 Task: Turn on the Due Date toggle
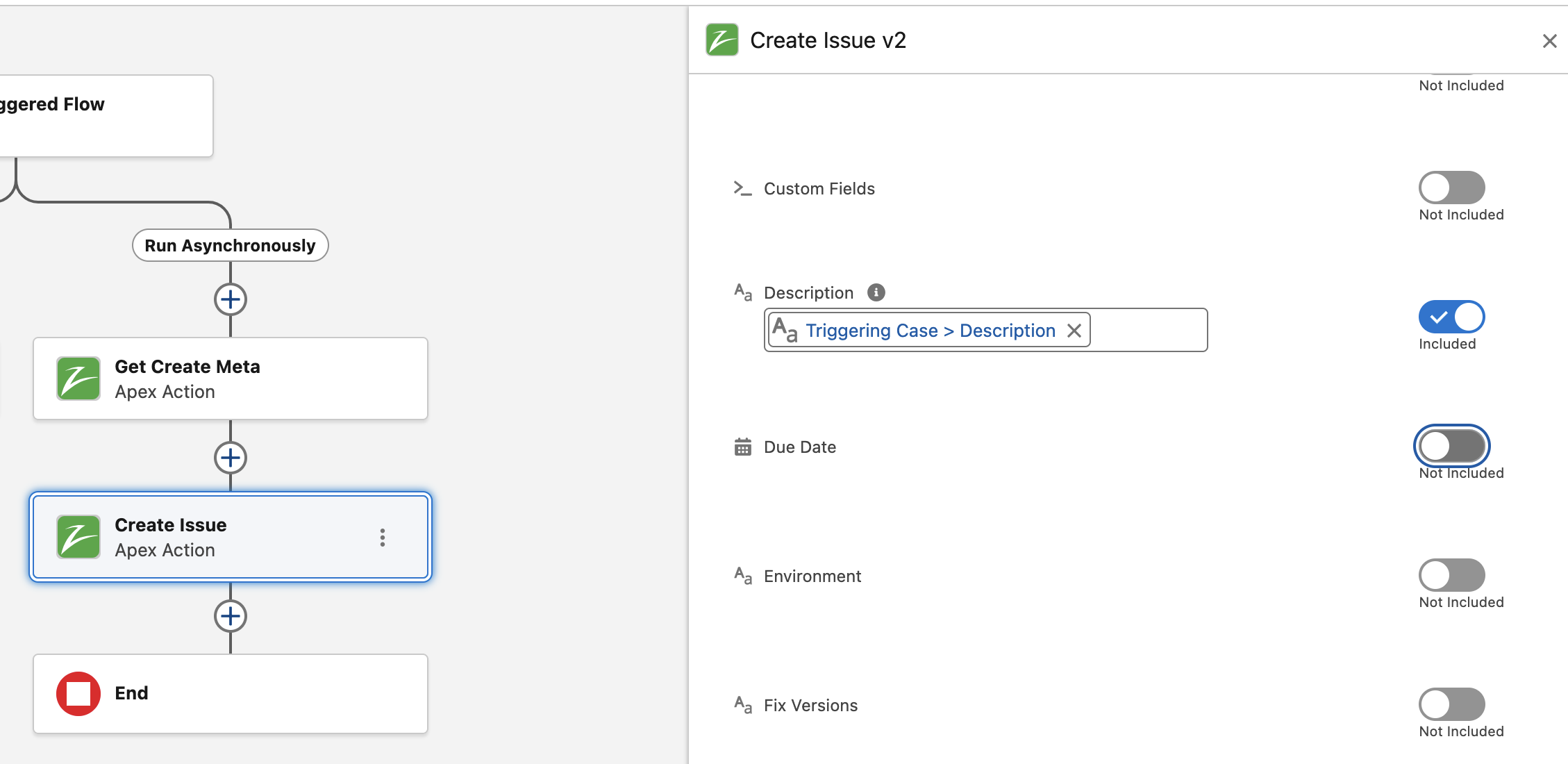(1451, 446)
